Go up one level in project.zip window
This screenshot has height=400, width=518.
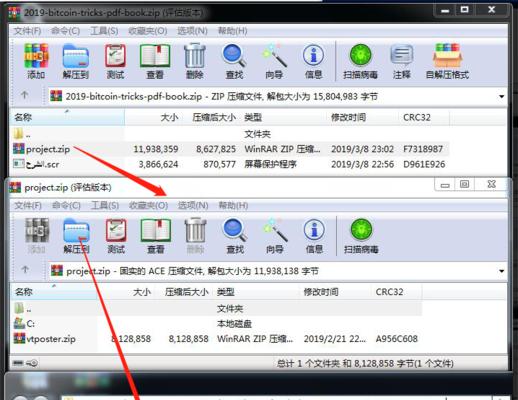25,270
